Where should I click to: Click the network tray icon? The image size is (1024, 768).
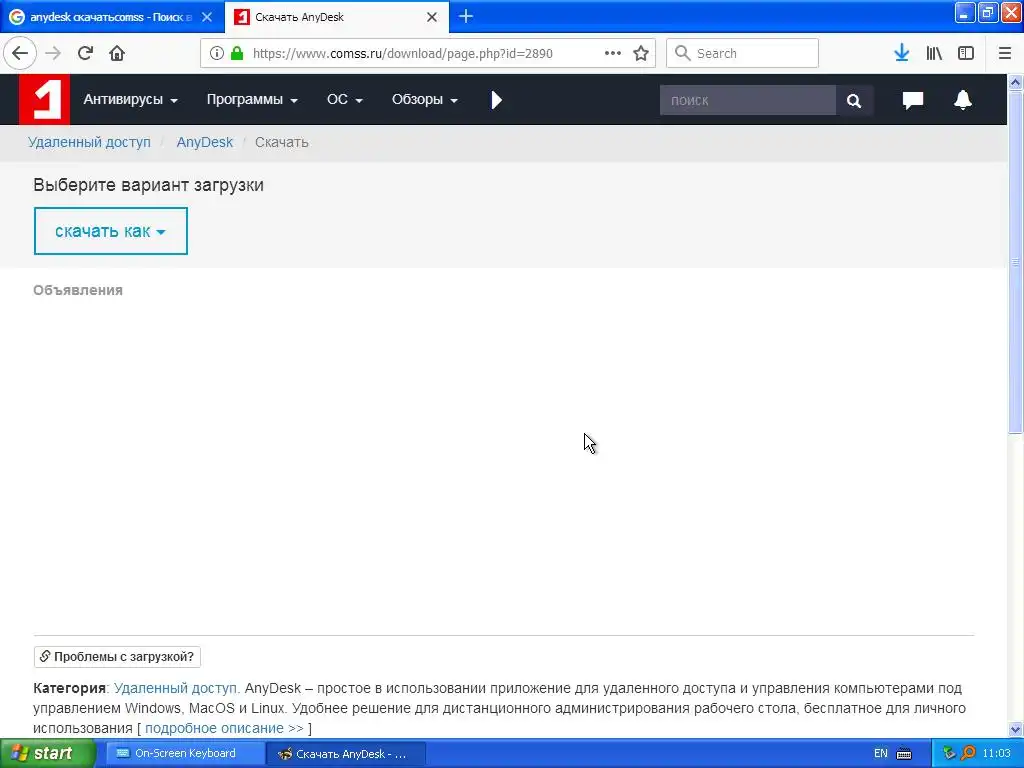[949, 753]
